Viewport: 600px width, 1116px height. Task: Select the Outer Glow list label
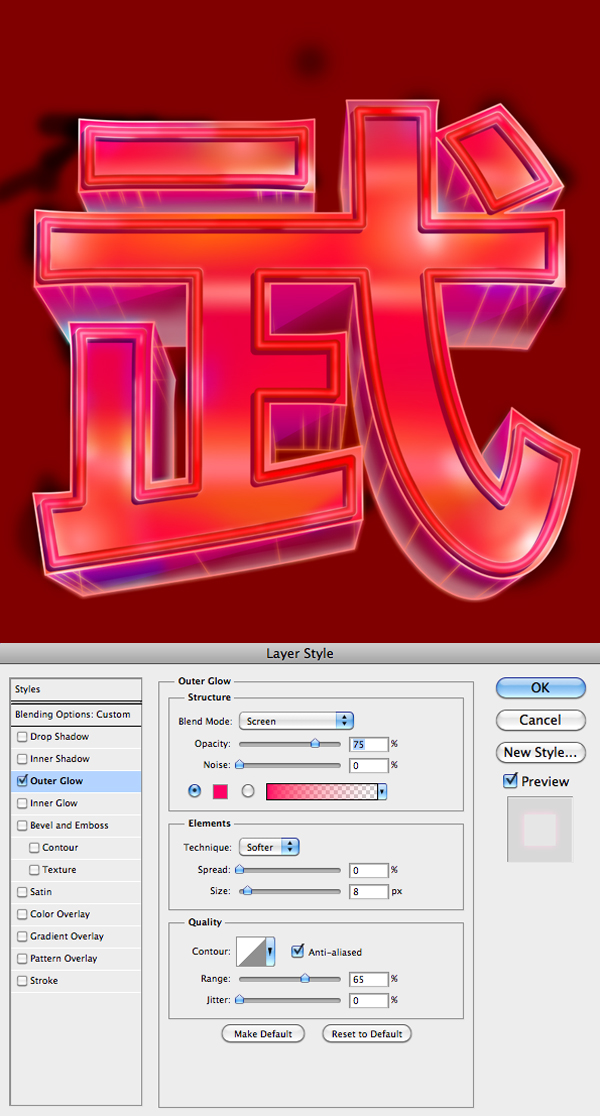(56, 781)
